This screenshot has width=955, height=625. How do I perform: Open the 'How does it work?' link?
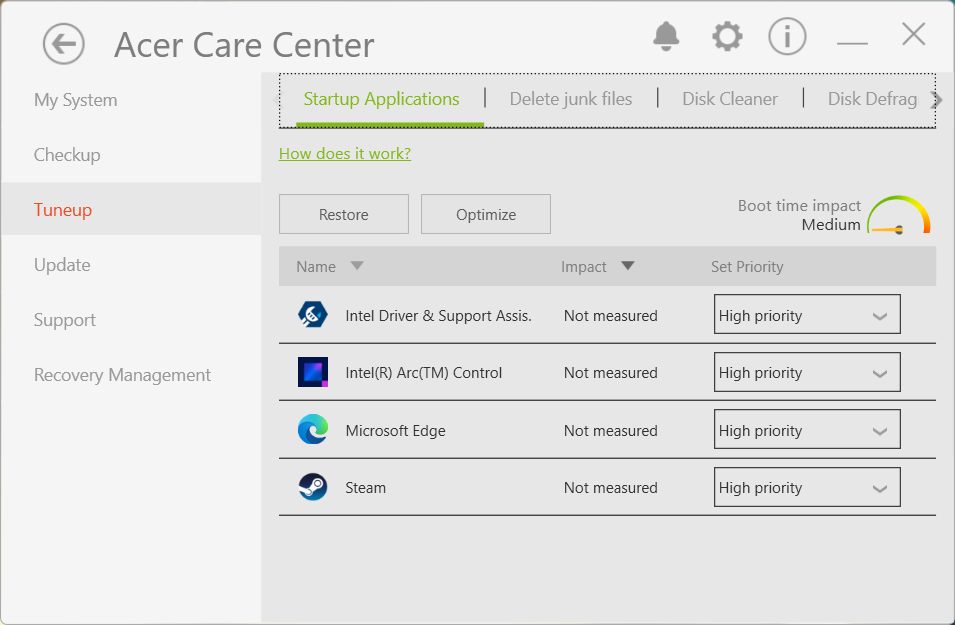[345, 153]
